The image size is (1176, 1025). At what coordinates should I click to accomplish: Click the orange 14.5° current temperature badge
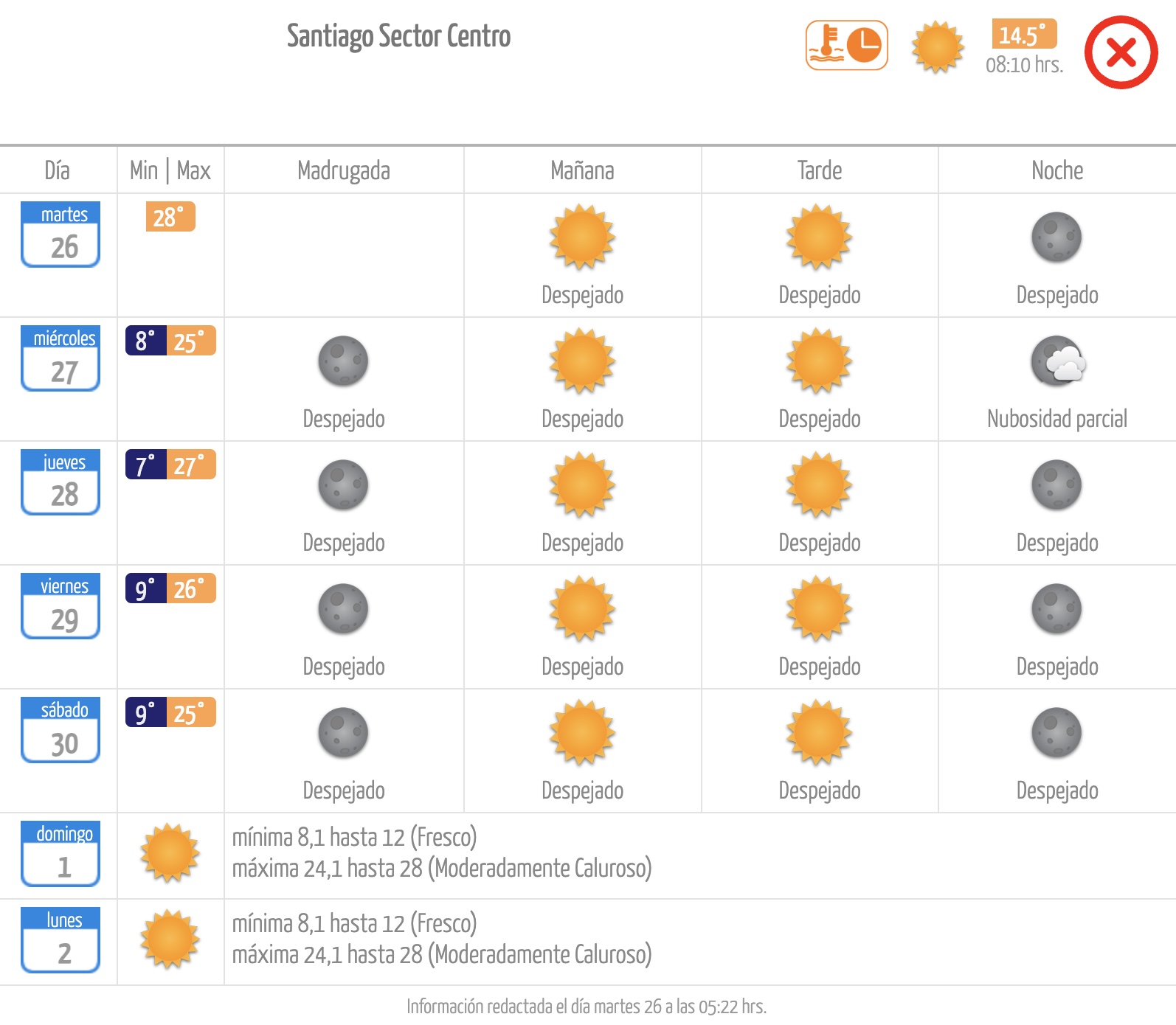(x=1024, y=34)
